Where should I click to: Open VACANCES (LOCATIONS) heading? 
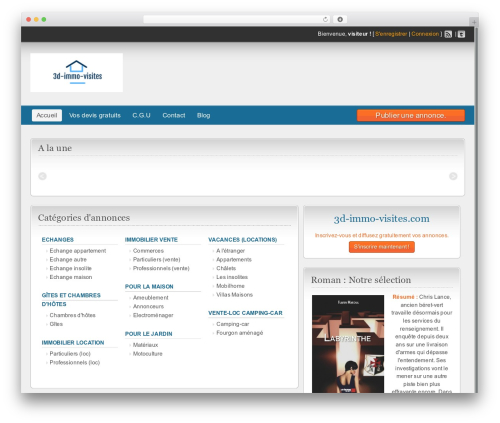pyautogui.click(x=243, y=240)
